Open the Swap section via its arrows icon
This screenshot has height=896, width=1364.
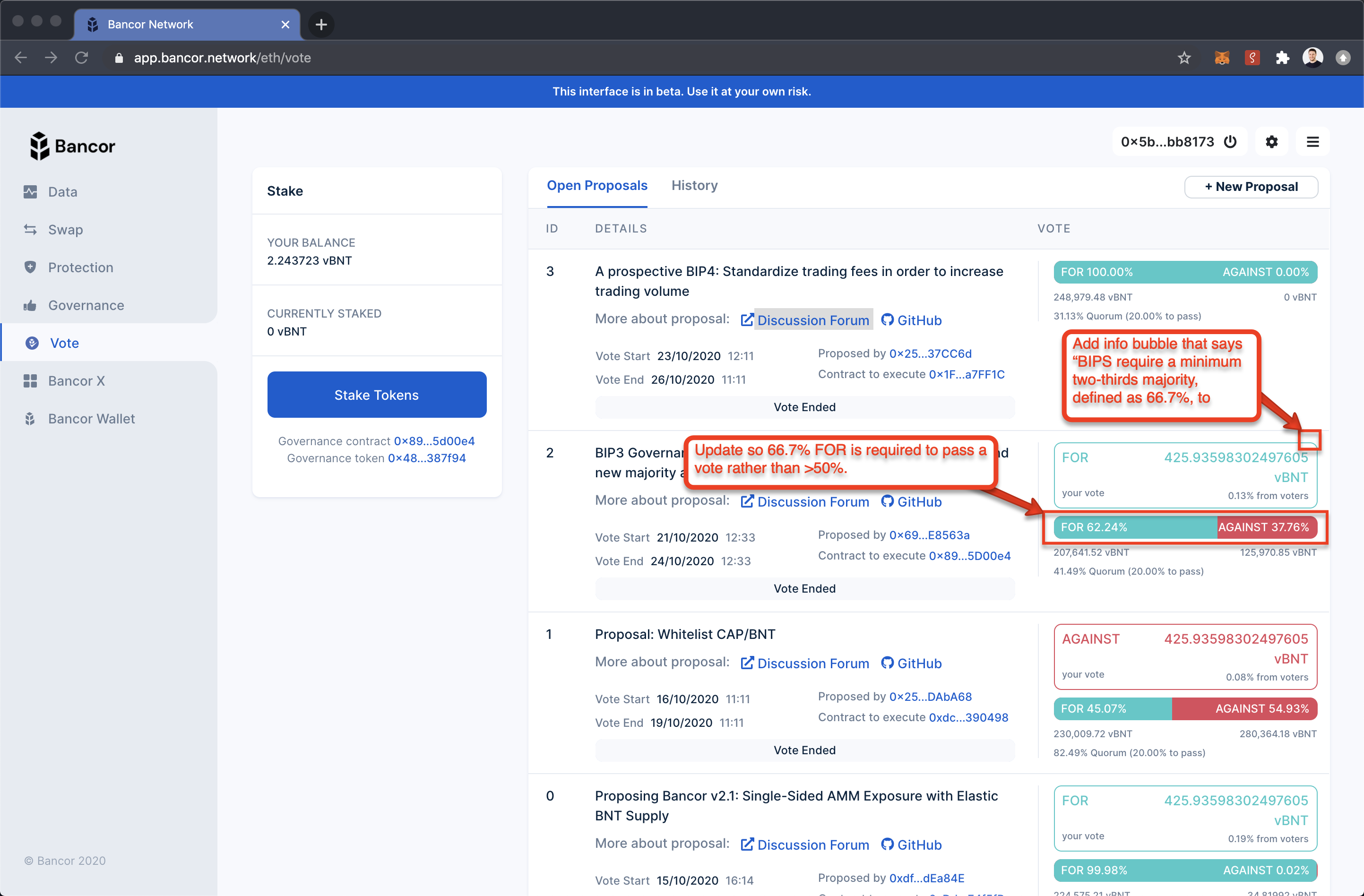pyautogui.click(x=30, y=229)
